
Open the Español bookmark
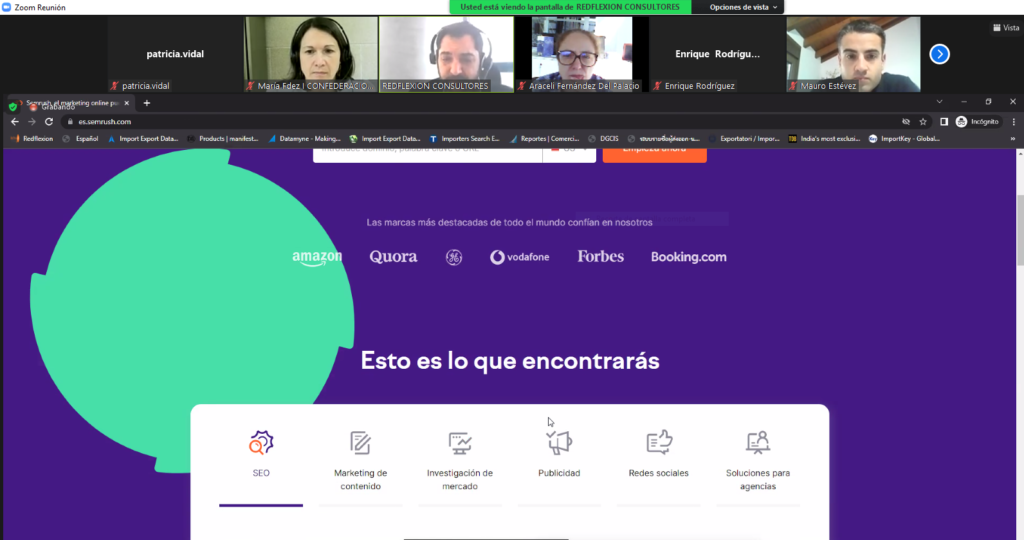click(x=80, y=138)
